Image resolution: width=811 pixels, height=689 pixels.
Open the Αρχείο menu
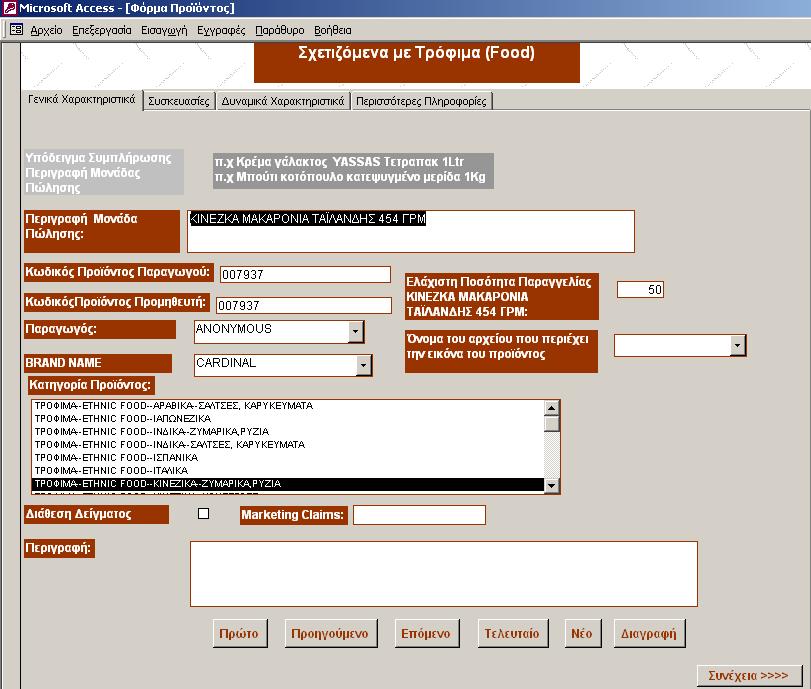click(46, 30)
